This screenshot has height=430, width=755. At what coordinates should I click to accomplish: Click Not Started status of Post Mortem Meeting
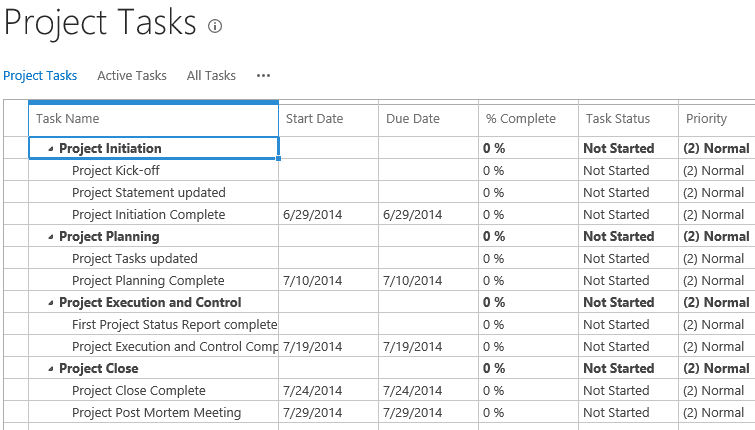(x=628, y=413)
